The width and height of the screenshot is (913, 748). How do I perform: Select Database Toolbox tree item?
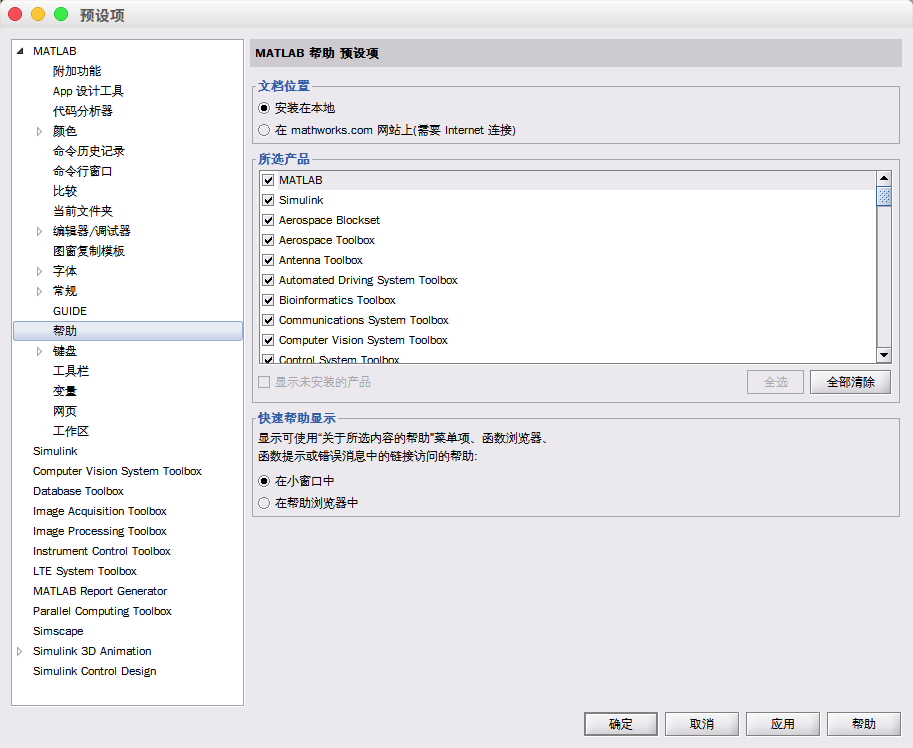tap(78, 491)
